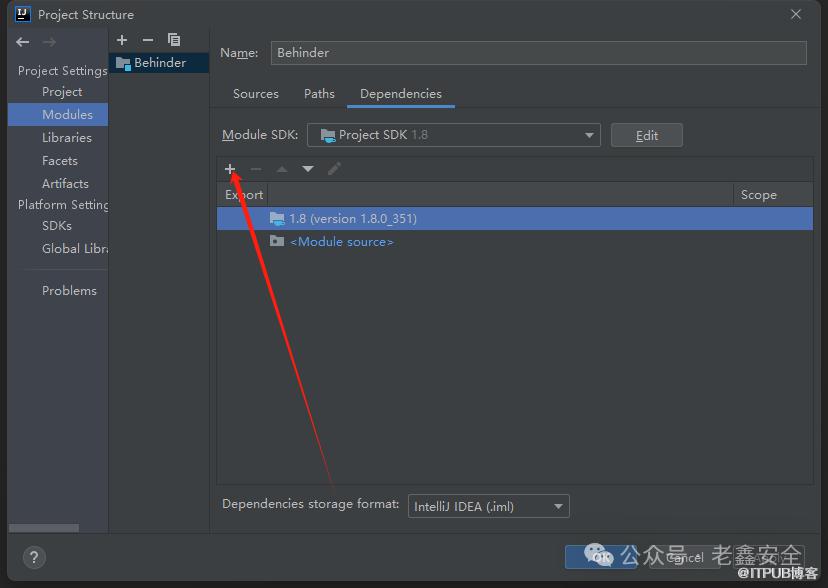Click the add module plus icon
Screen dimensions: 828x588
122,40
